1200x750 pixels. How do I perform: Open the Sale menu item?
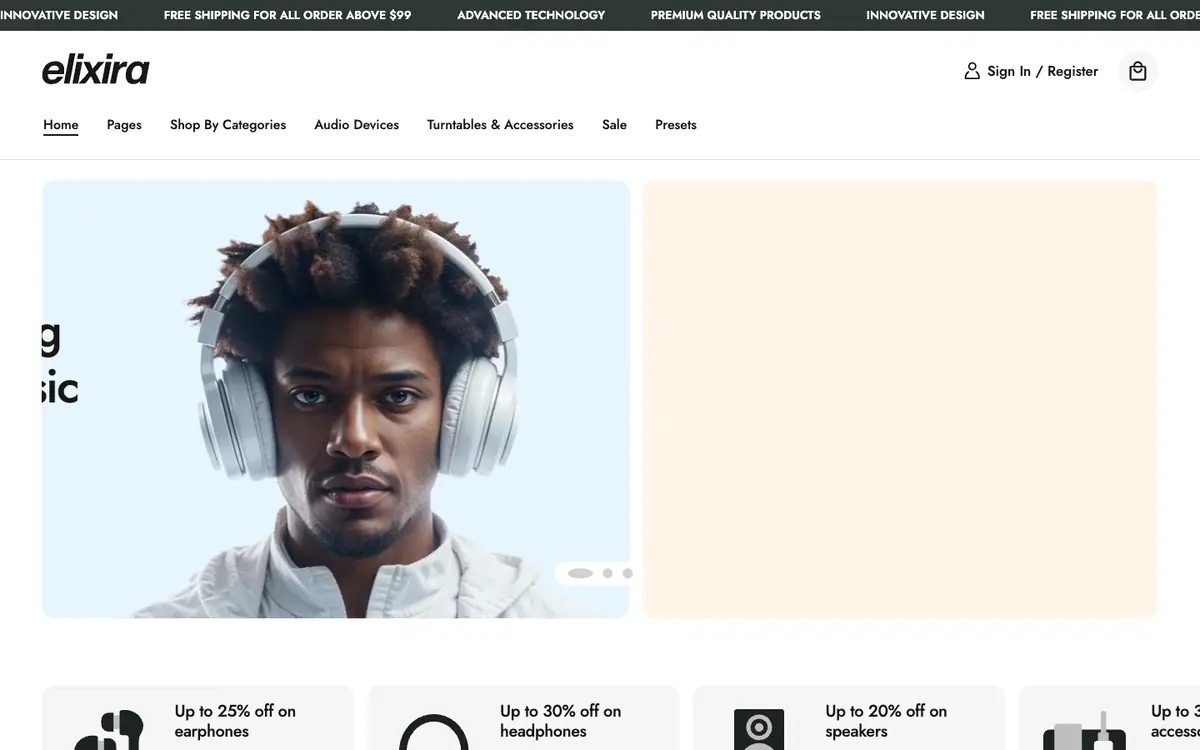click(614, 125)
